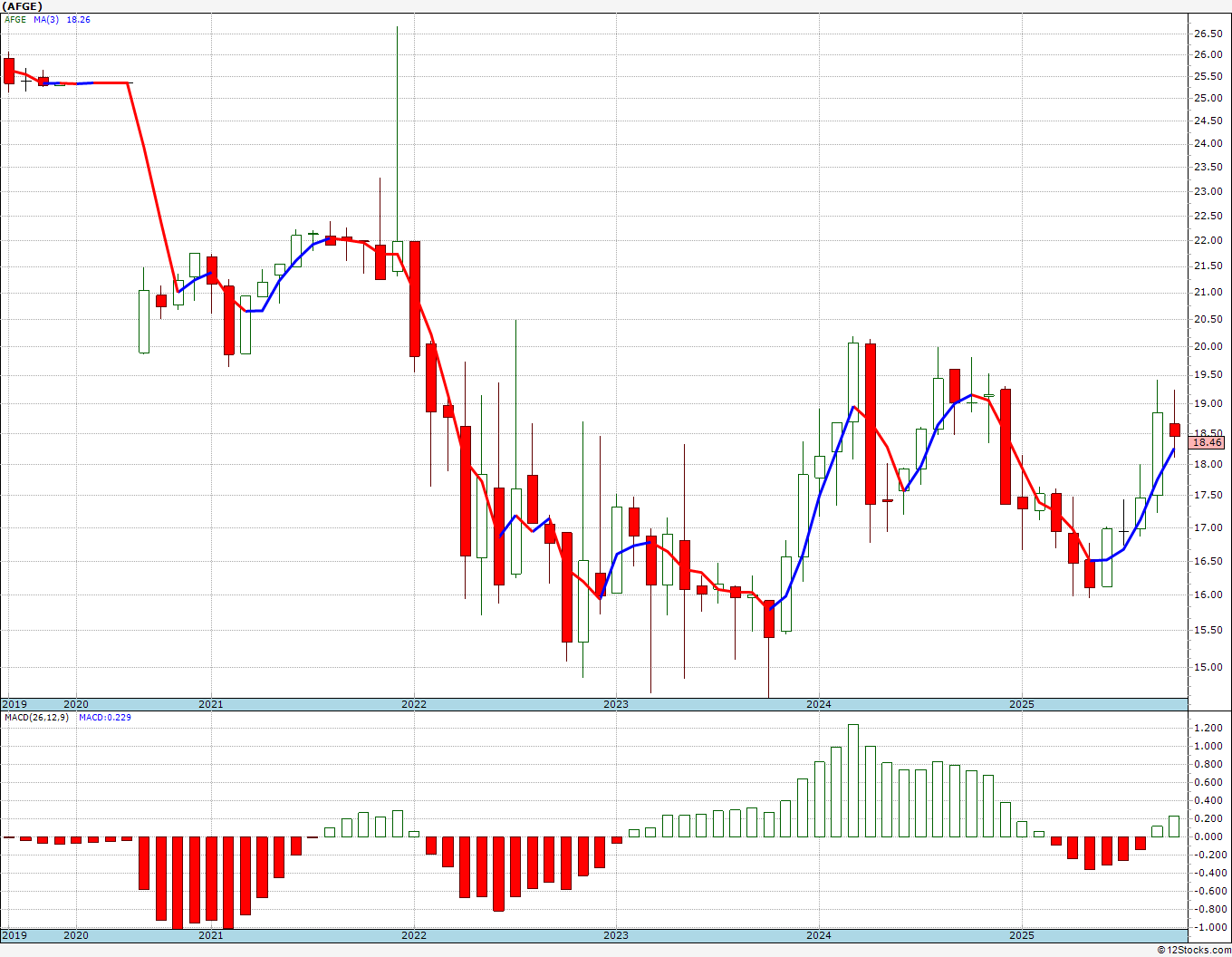1232x957 pixels.
Task: Click the highlighted 18.46 current price tag
Action: pyautogui.click(x=1207, y=442)
